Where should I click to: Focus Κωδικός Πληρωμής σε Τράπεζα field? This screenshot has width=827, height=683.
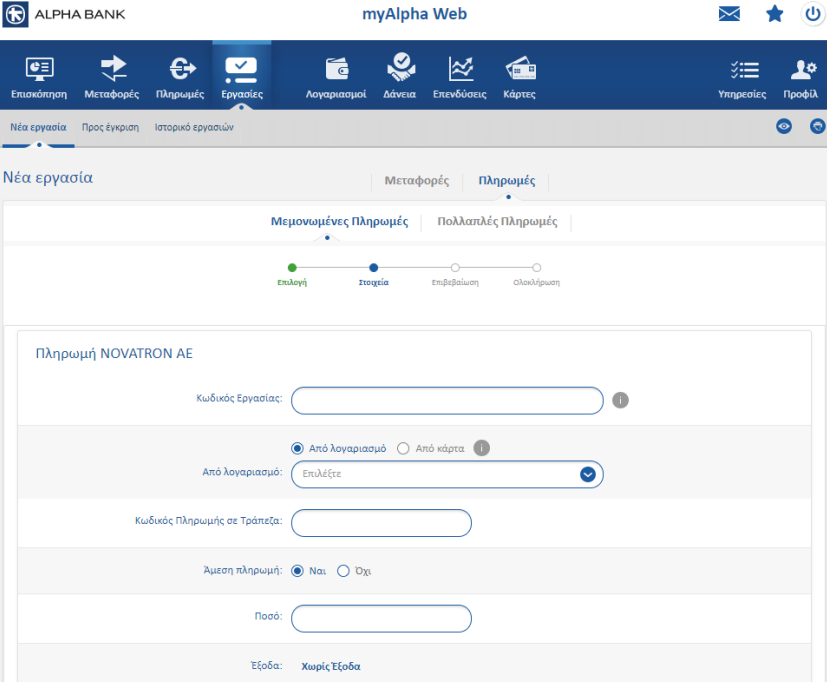[381, 523]
